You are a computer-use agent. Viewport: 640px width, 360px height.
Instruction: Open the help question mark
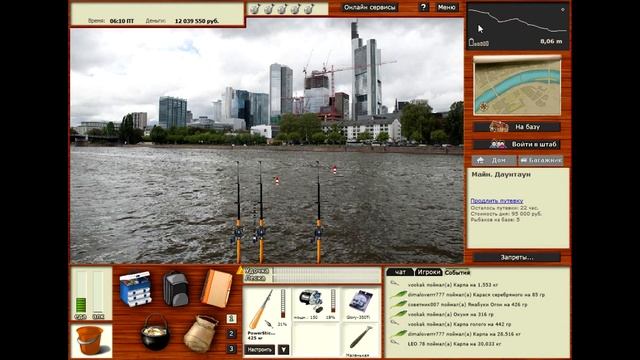click(x=423, y=7)
